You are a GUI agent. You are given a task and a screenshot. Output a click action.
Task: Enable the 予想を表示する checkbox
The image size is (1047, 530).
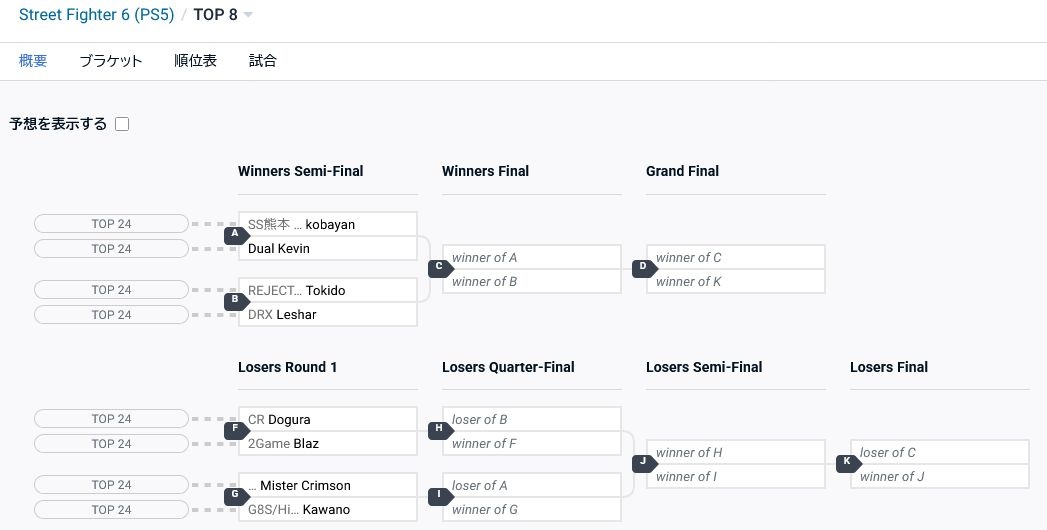[x=122, y=125]
